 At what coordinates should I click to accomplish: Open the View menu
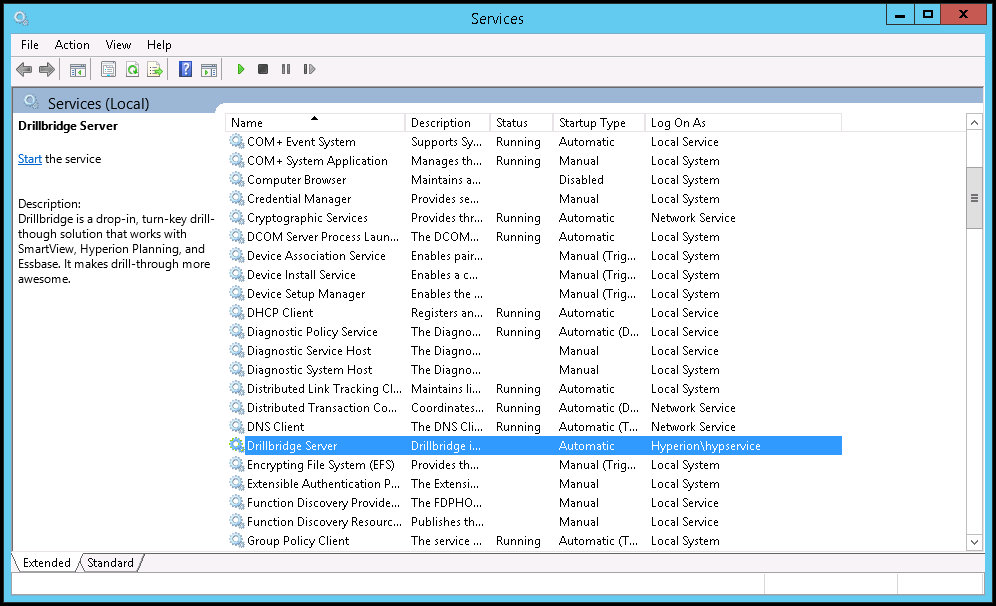(x=118, y=45)
